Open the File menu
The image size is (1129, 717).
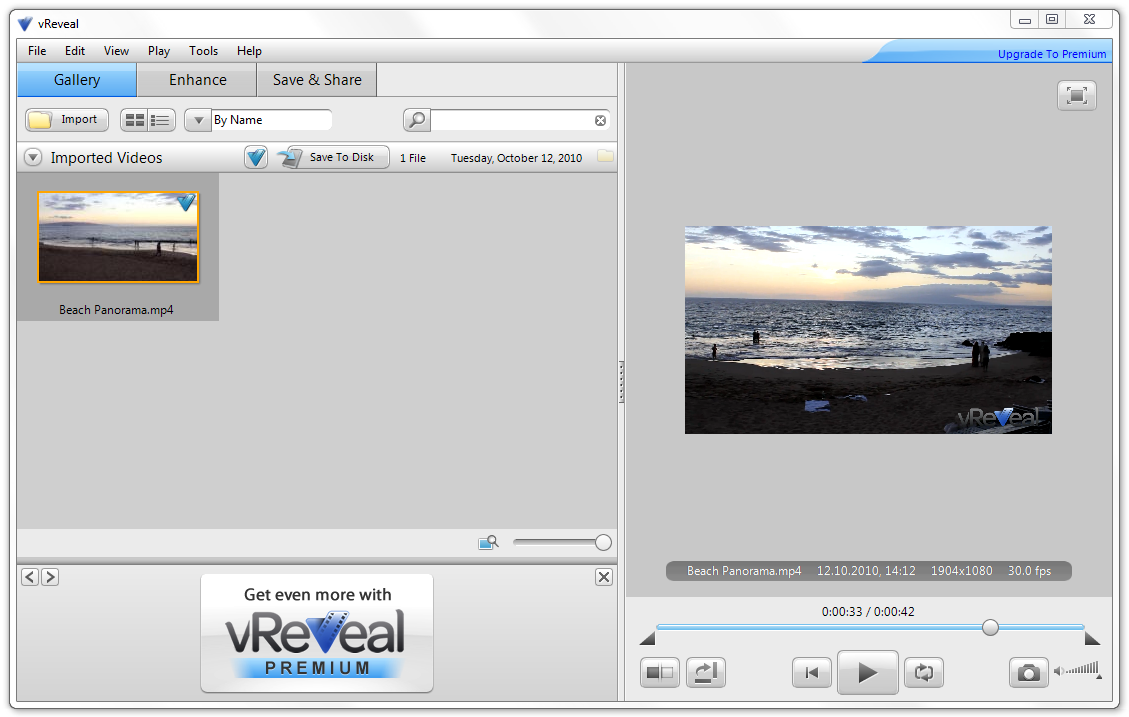click(x=37, y=50)
